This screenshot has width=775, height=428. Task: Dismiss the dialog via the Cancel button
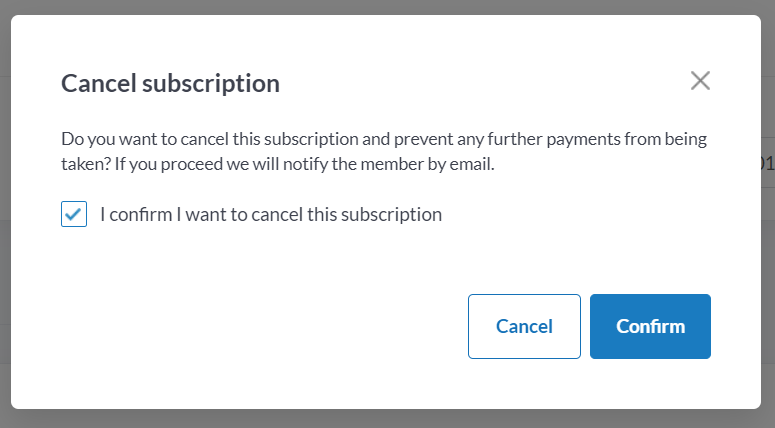click(524, 326)
